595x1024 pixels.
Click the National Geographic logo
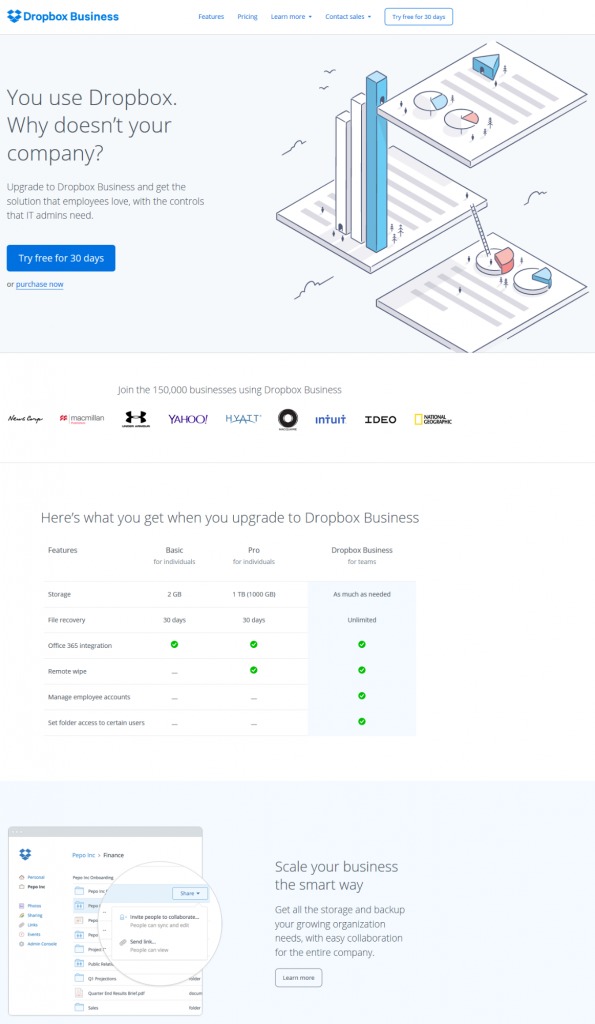[x=433, y=419]
